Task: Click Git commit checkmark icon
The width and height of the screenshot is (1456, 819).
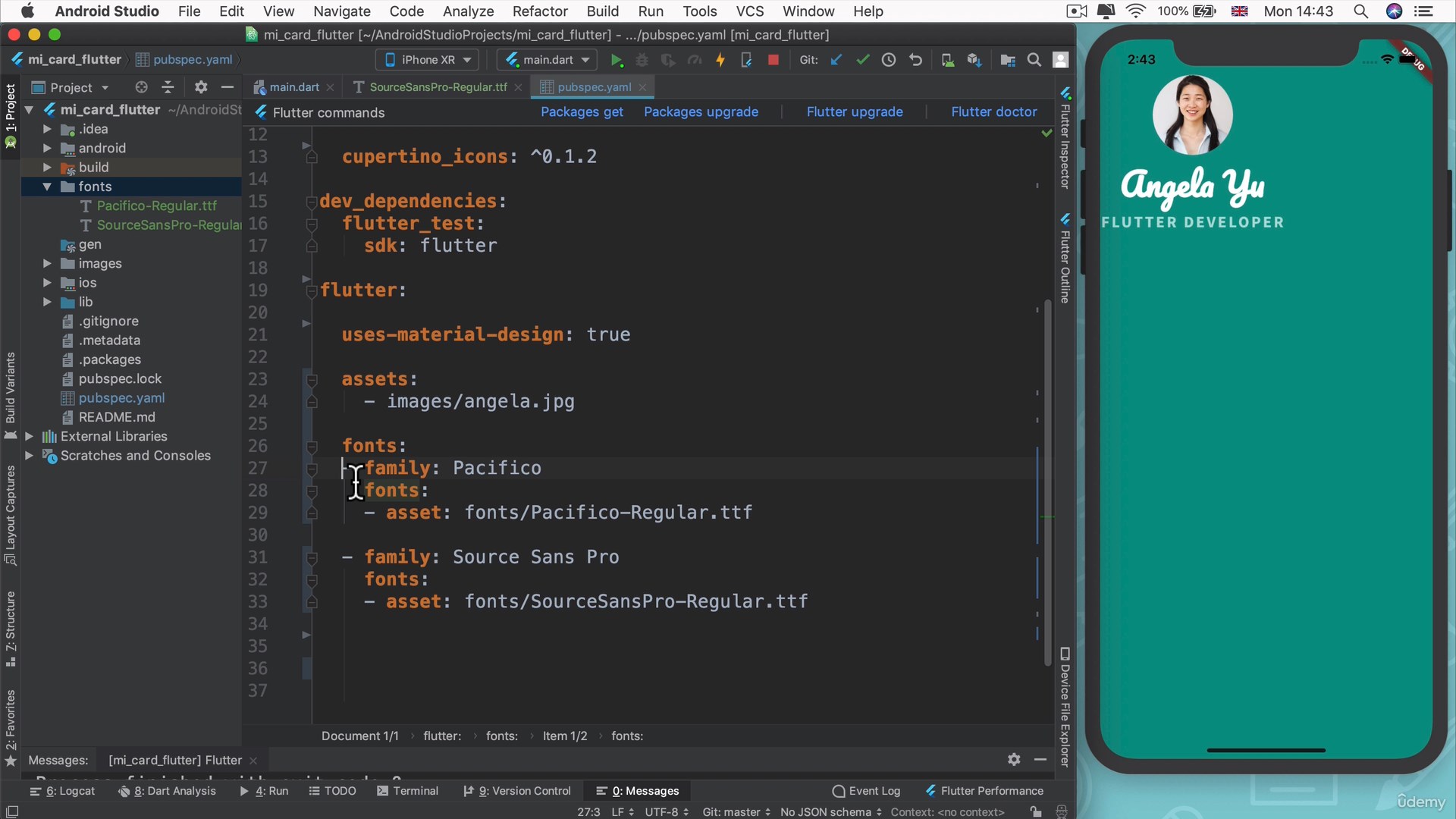Action: [862, 60]
